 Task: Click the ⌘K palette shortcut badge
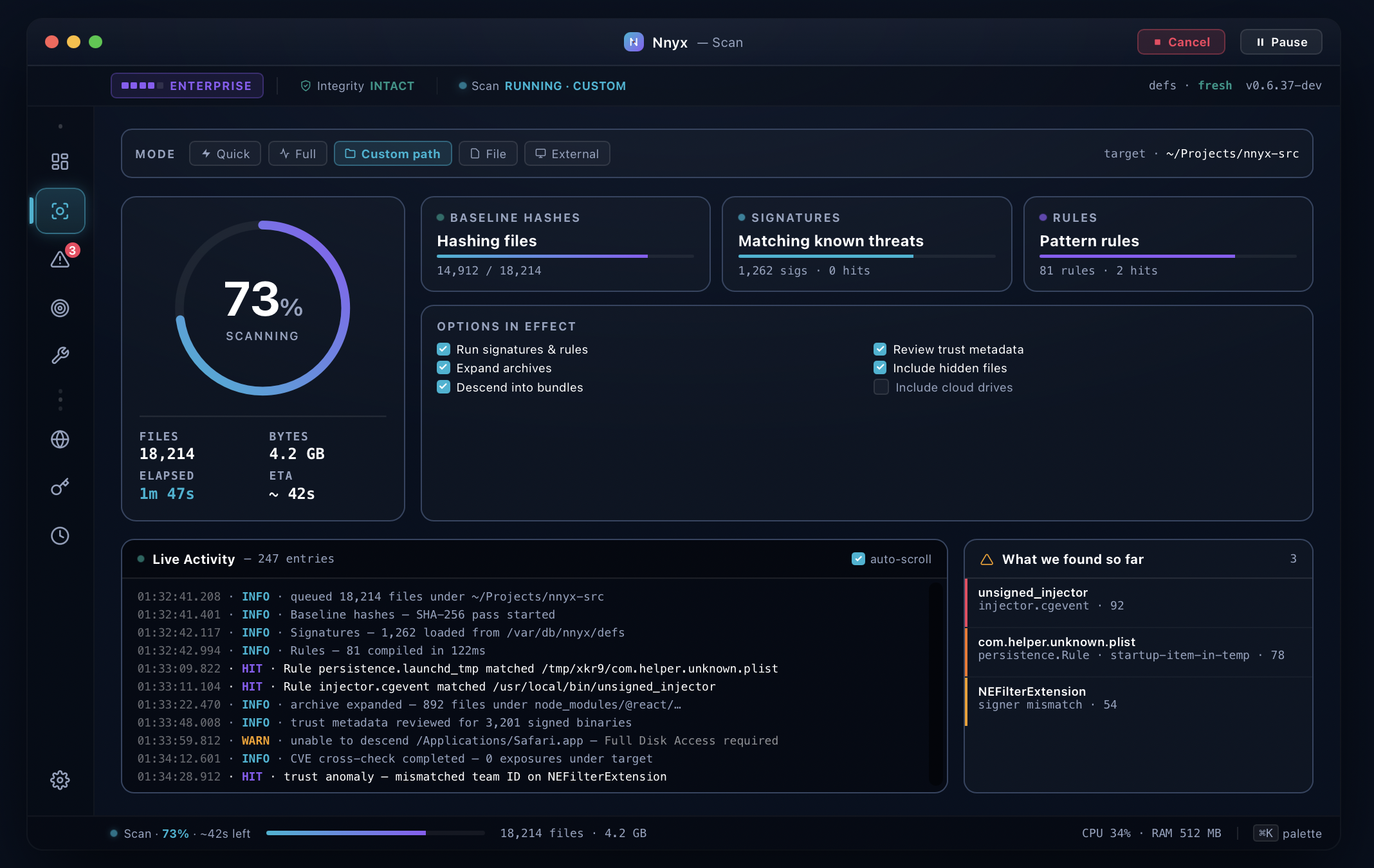(1265, 833)
